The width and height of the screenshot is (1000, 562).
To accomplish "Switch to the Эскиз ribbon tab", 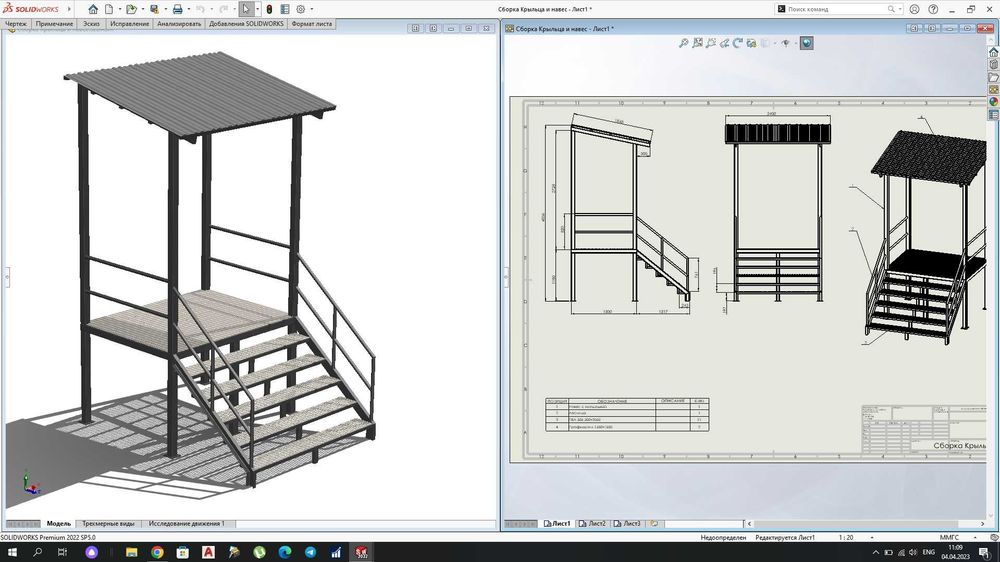I will [x=90, y=23].
